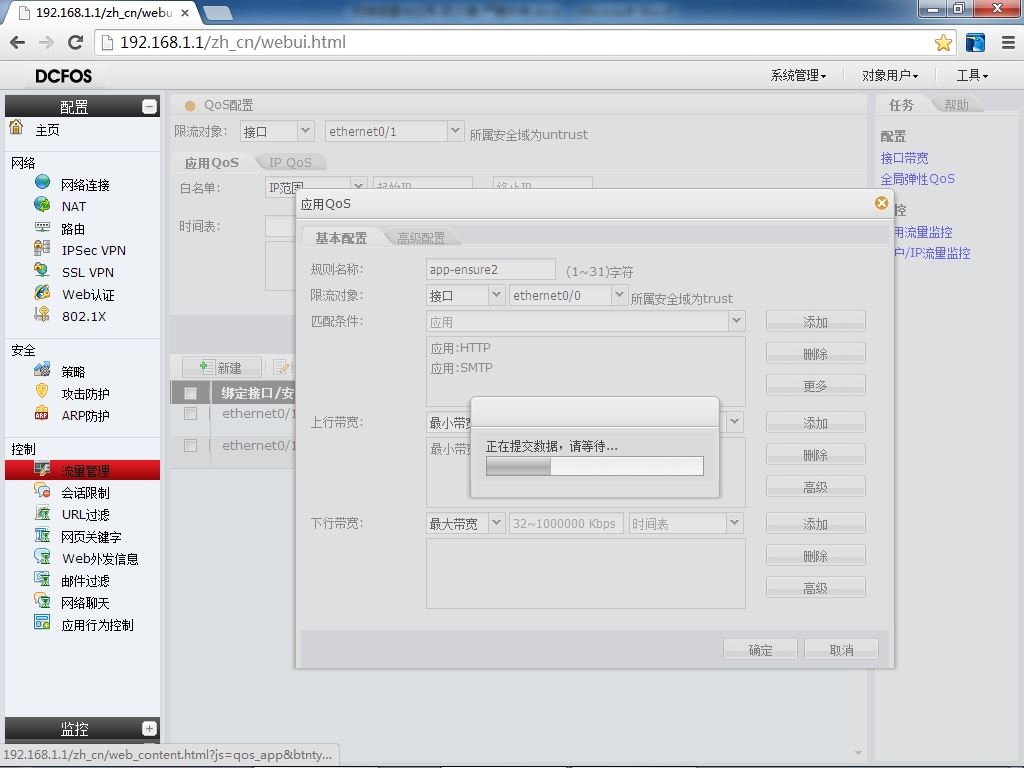This screenshot has height=768, width=1024.
Task: Click 取消 to cancel the dialog
Action: click(x=841, y=650)
